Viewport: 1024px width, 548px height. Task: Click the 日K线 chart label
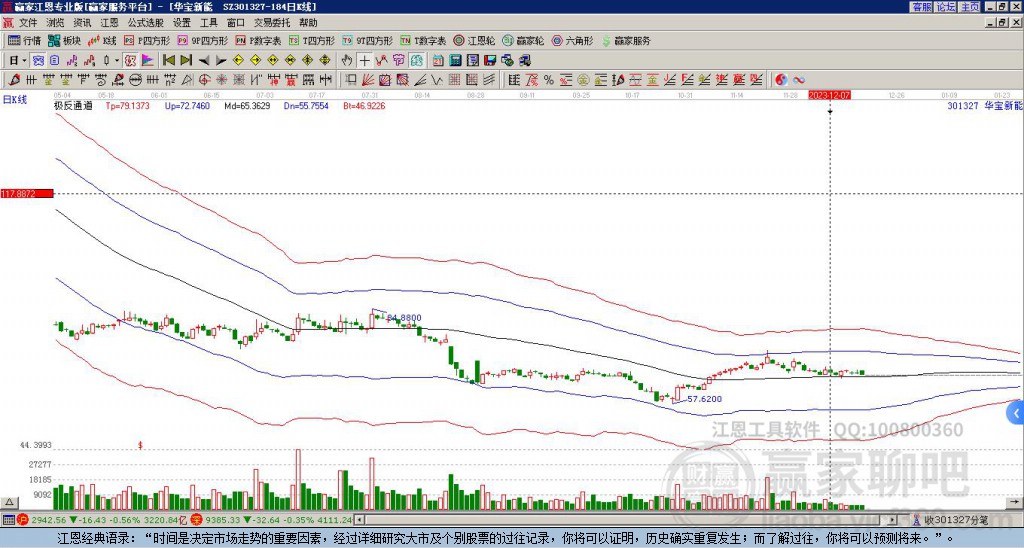pos(15,99)
